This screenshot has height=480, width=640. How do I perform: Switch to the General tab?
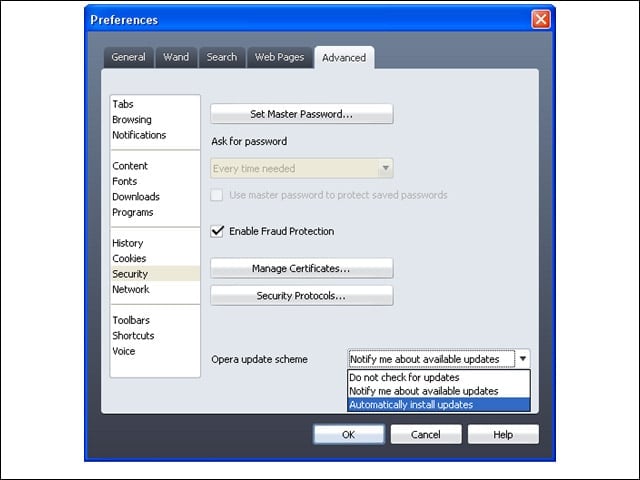click(129, 57)
